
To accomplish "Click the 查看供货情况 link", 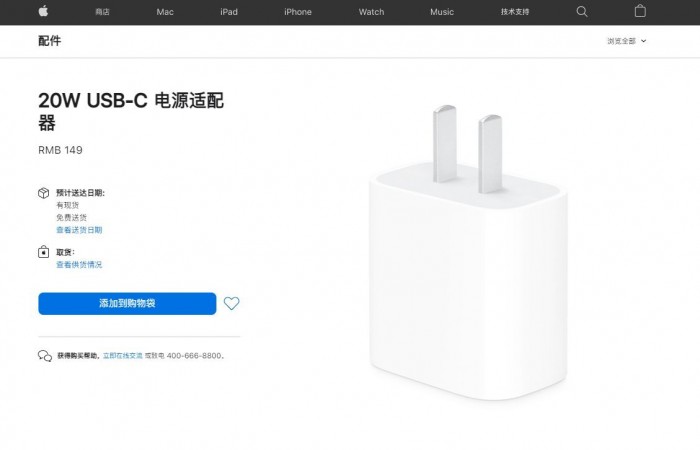I will pyautogui.click(x=79, y=265).
